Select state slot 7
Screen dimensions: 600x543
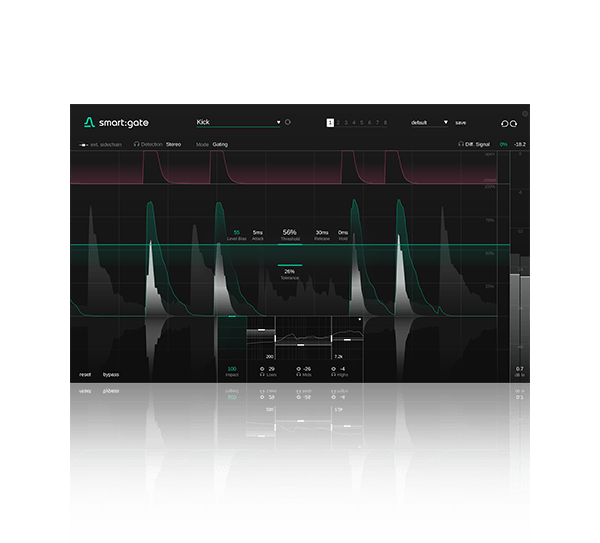coord(377,122)
